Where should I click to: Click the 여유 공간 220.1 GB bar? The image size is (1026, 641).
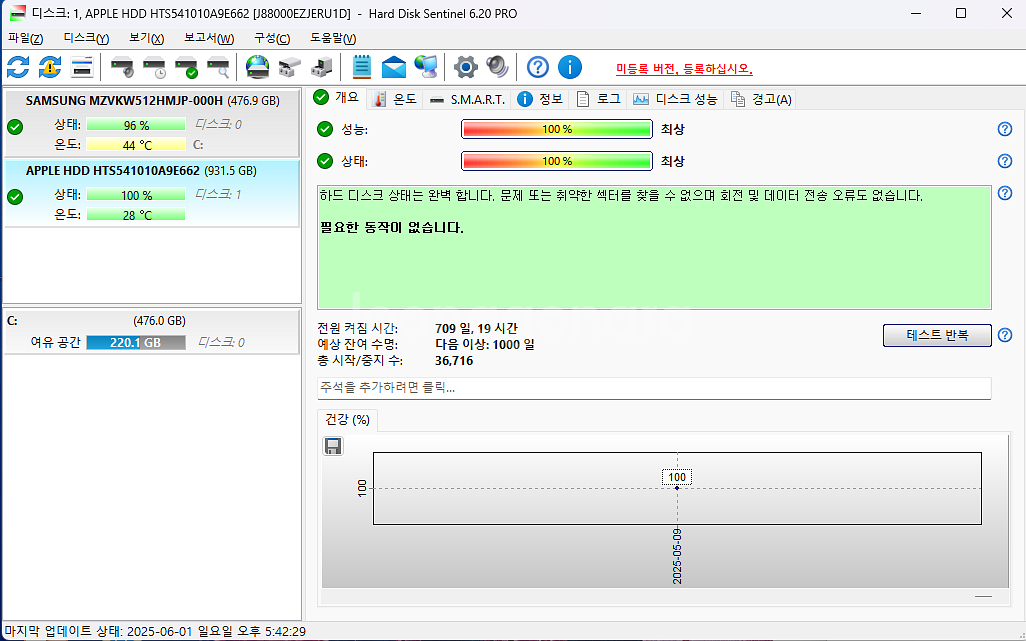136,342
